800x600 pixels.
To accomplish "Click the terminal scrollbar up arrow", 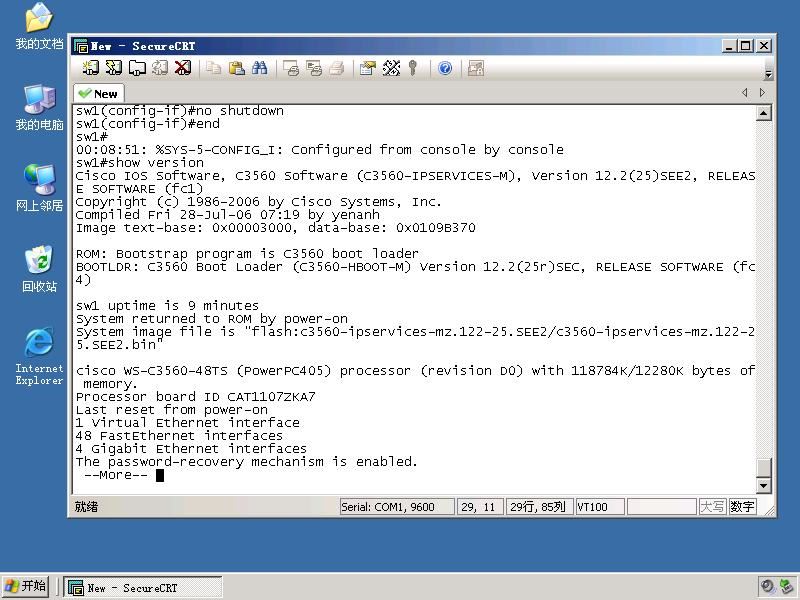I will [x=763, y=112].
